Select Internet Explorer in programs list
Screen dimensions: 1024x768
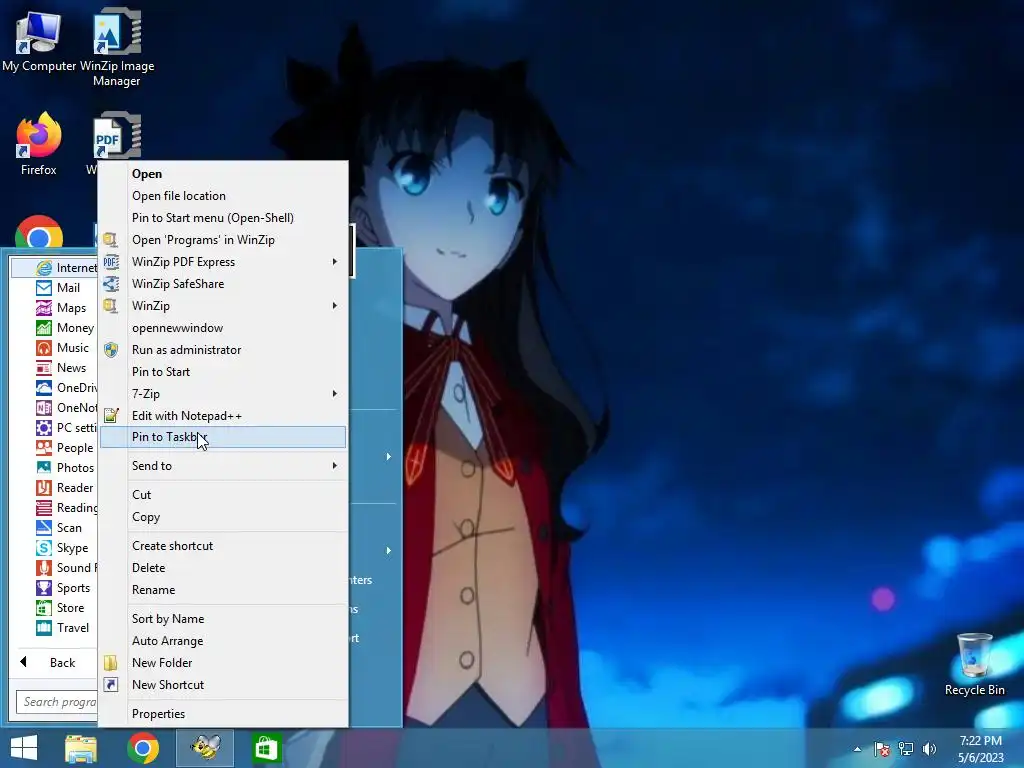click(55, 268)
